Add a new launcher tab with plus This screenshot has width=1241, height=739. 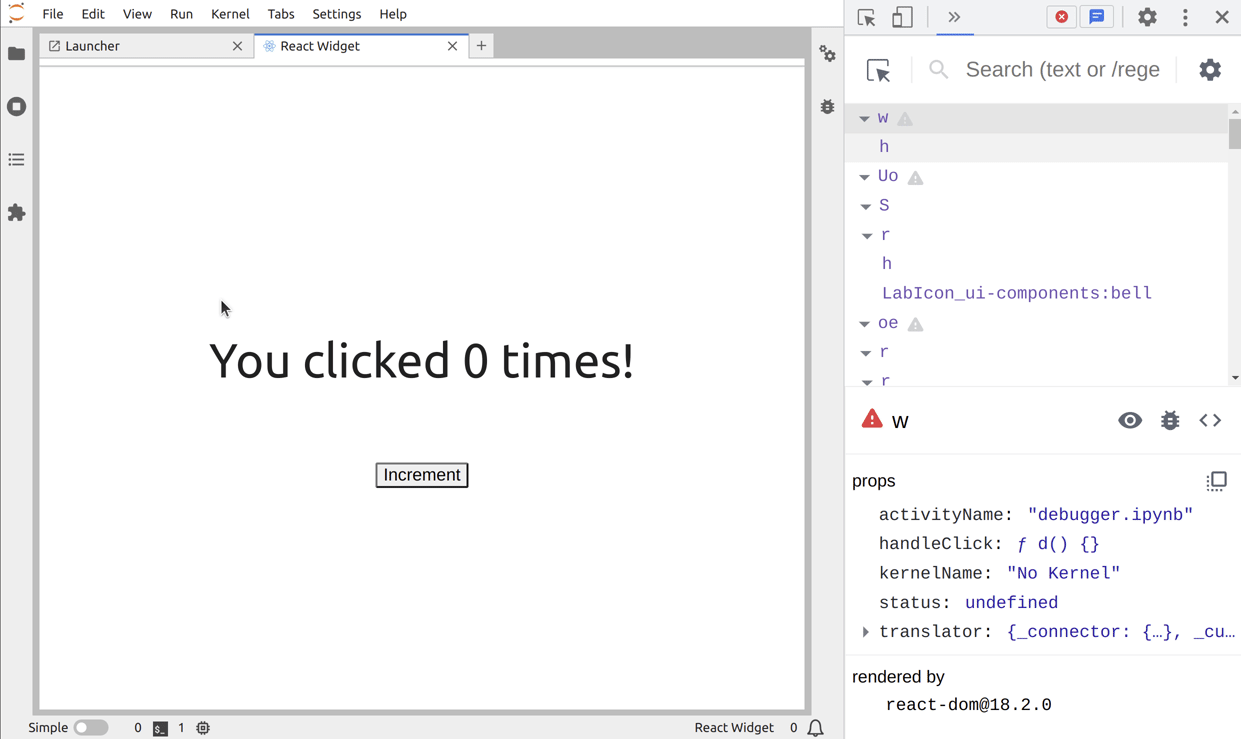pos(481,46)
